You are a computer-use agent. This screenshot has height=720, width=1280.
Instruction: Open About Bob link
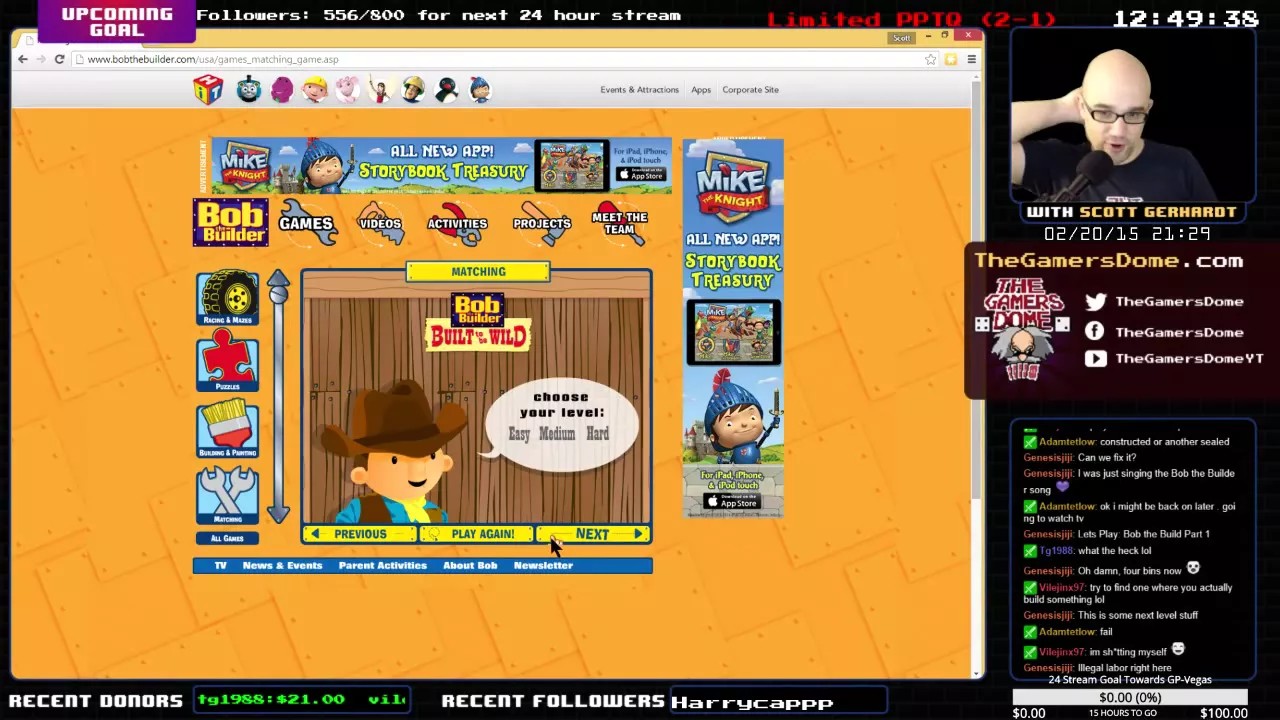pyautogui.click(x=470, y=565)
